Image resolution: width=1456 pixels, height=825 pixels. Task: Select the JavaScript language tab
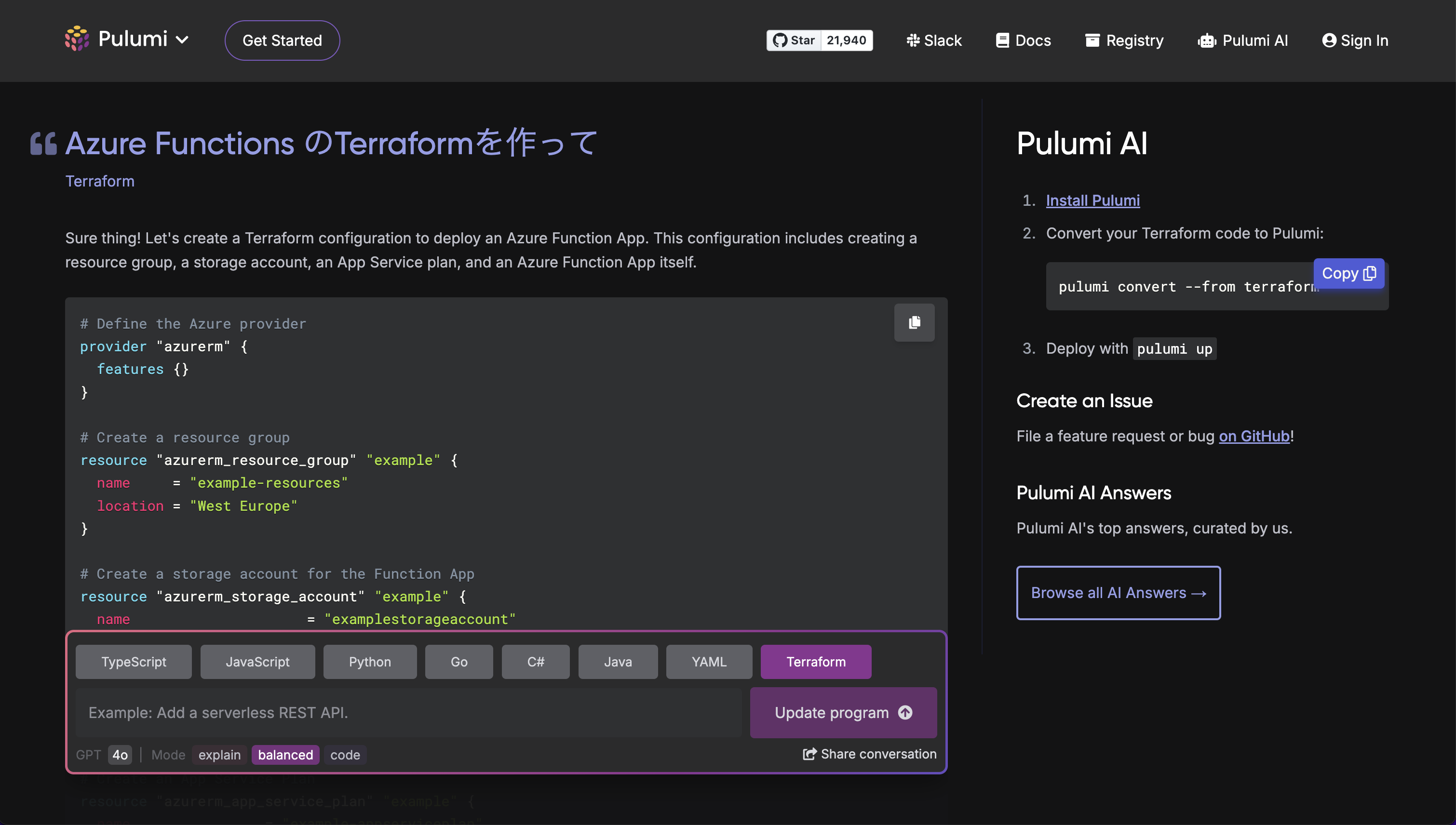click(x=257, y=662)
